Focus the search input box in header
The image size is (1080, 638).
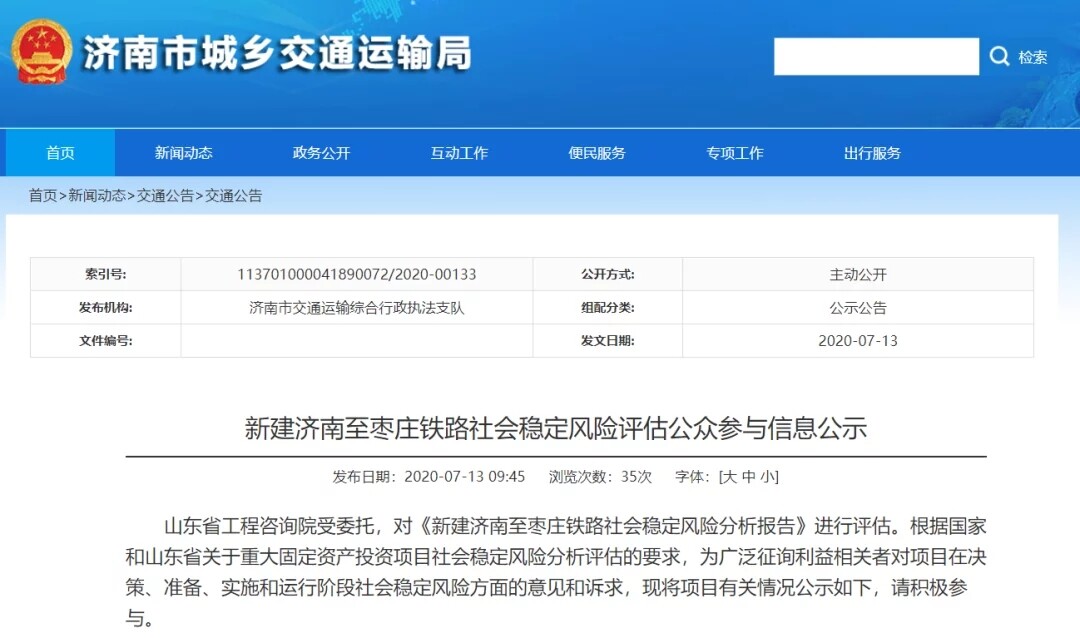click(876, 57)
